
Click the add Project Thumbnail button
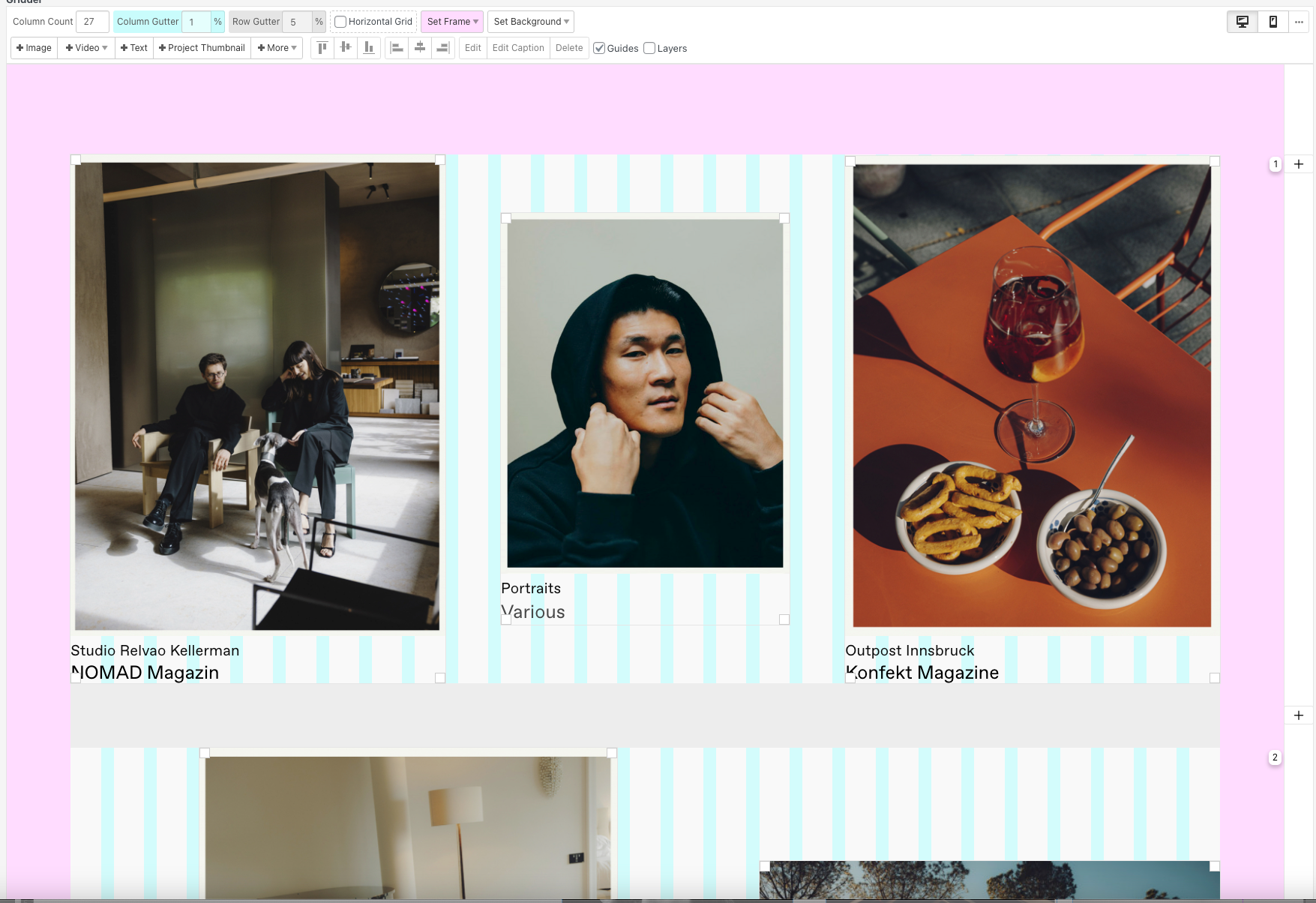202,48
